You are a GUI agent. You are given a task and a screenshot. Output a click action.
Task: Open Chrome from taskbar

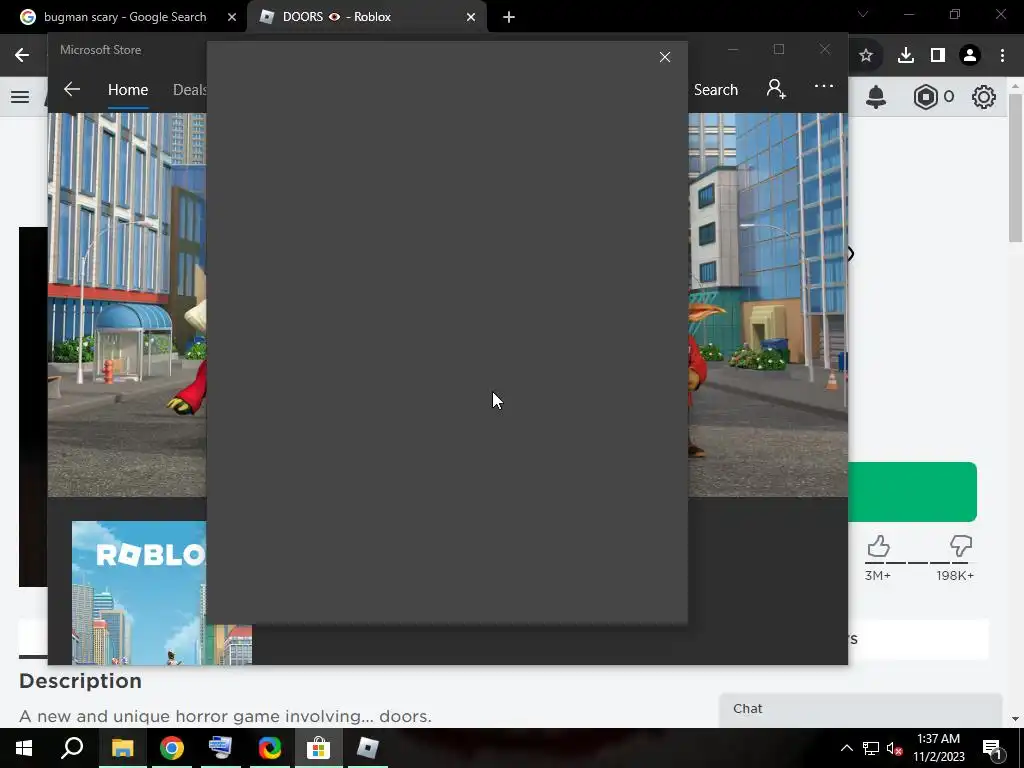[171, 748]
